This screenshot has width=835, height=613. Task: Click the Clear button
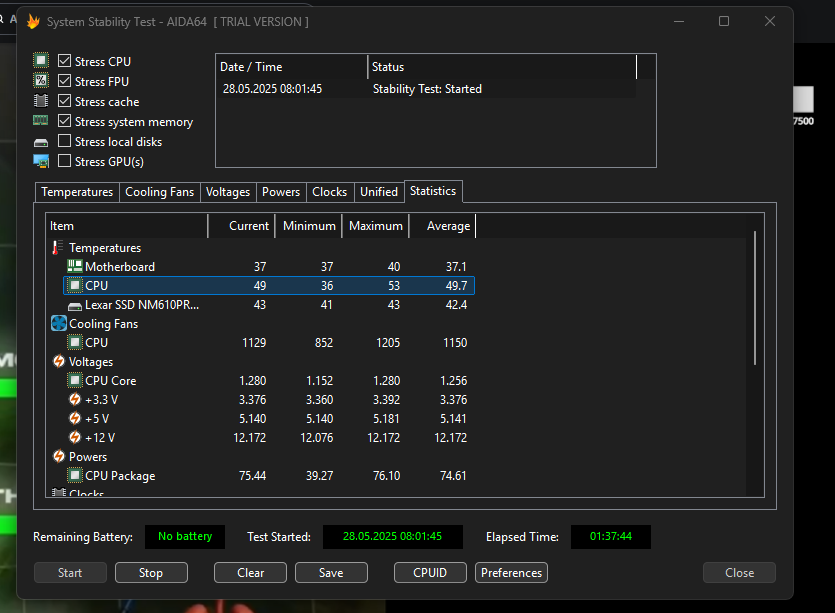250,573
